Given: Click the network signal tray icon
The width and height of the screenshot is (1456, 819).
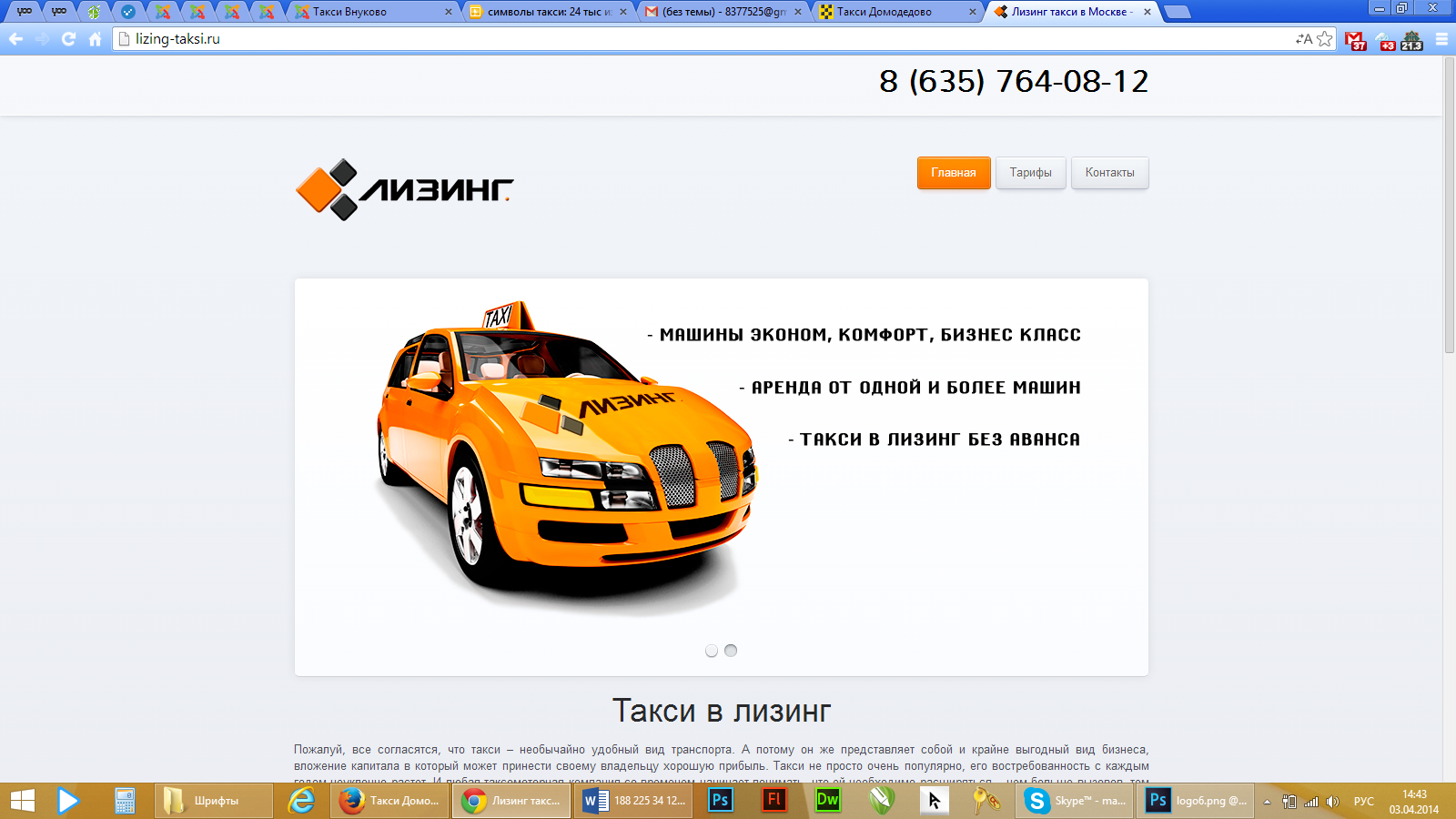Looking at the screenshot, I should [1311, 802].
